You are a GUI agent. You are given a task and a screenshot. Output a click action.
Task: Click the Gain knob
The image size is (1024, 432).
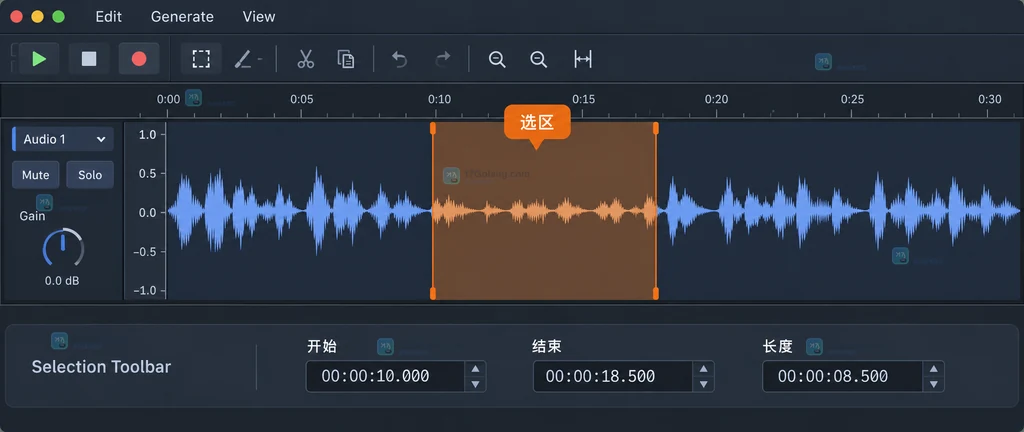(63, 248)
